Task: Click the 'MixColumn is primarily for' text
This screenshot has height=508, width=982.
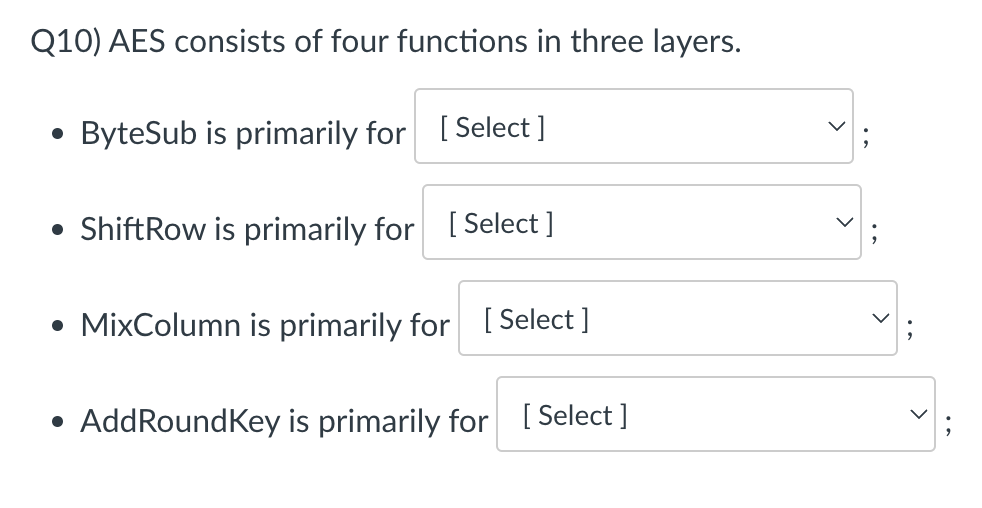Action: point(265,326)
